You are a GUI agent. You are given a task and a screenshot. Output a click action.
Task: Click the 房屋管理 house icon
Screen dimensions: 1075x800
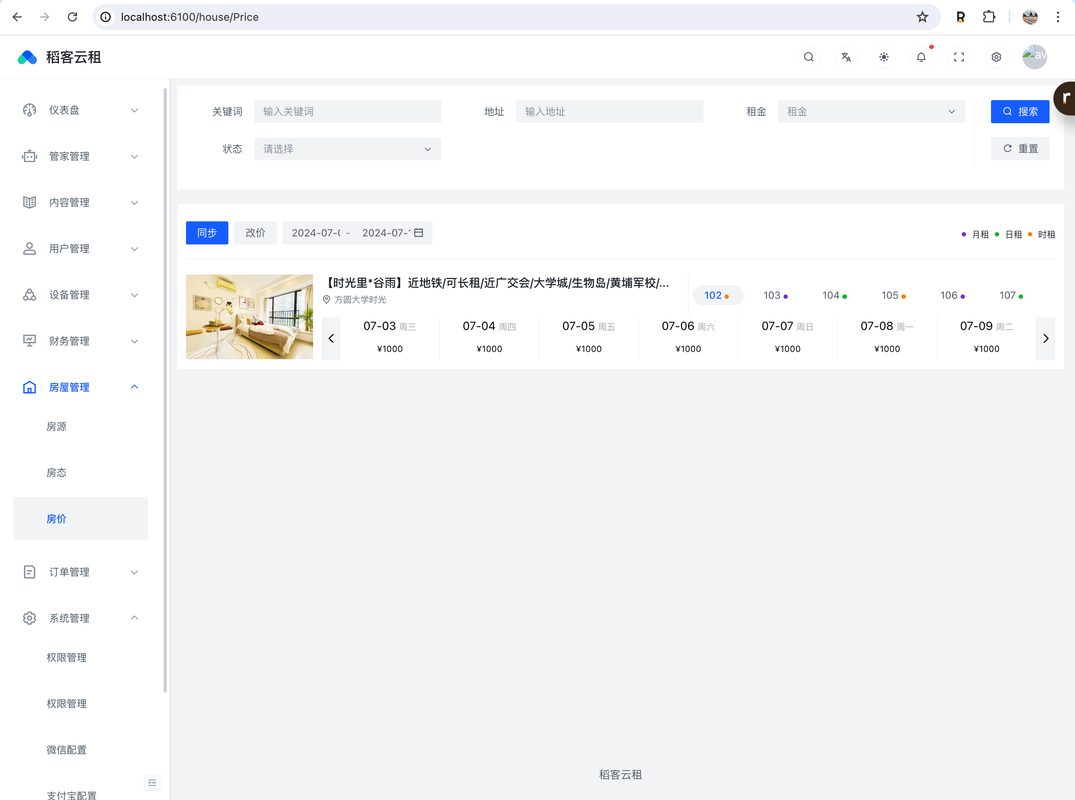(29, 387)
